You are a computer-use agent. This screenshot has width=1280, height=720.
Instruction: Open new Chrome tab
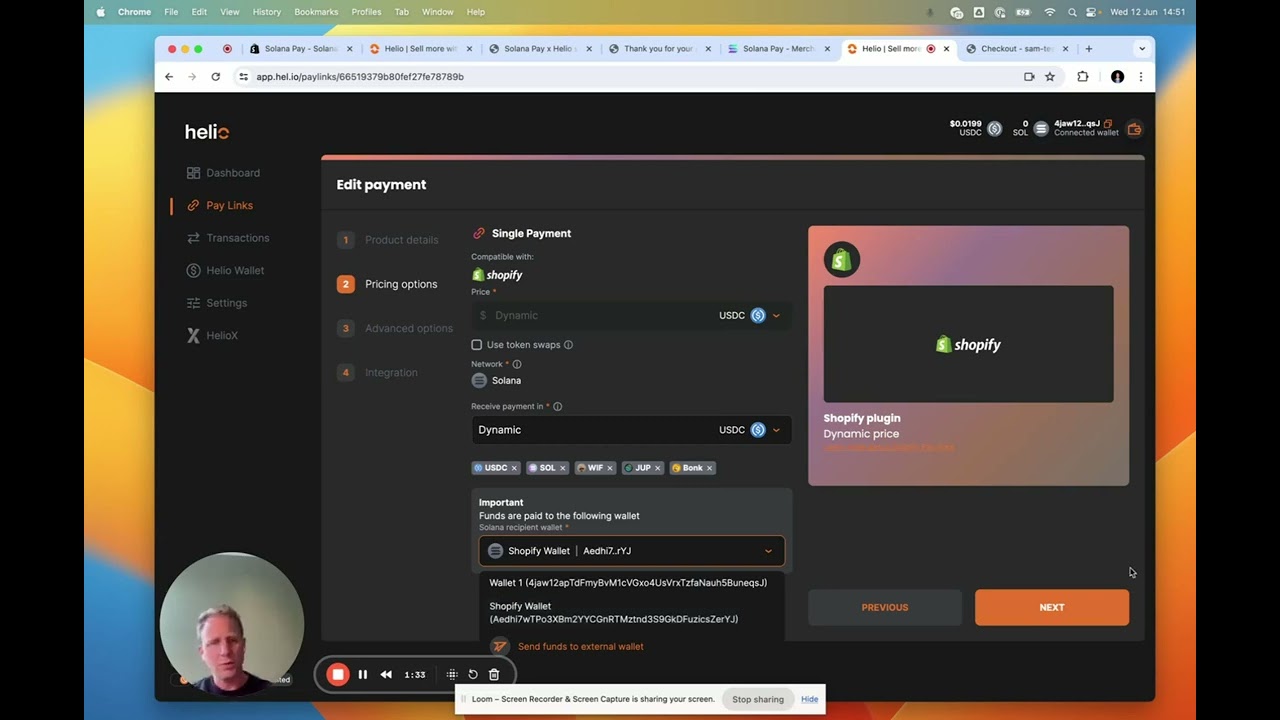(x=1089, y=48)
